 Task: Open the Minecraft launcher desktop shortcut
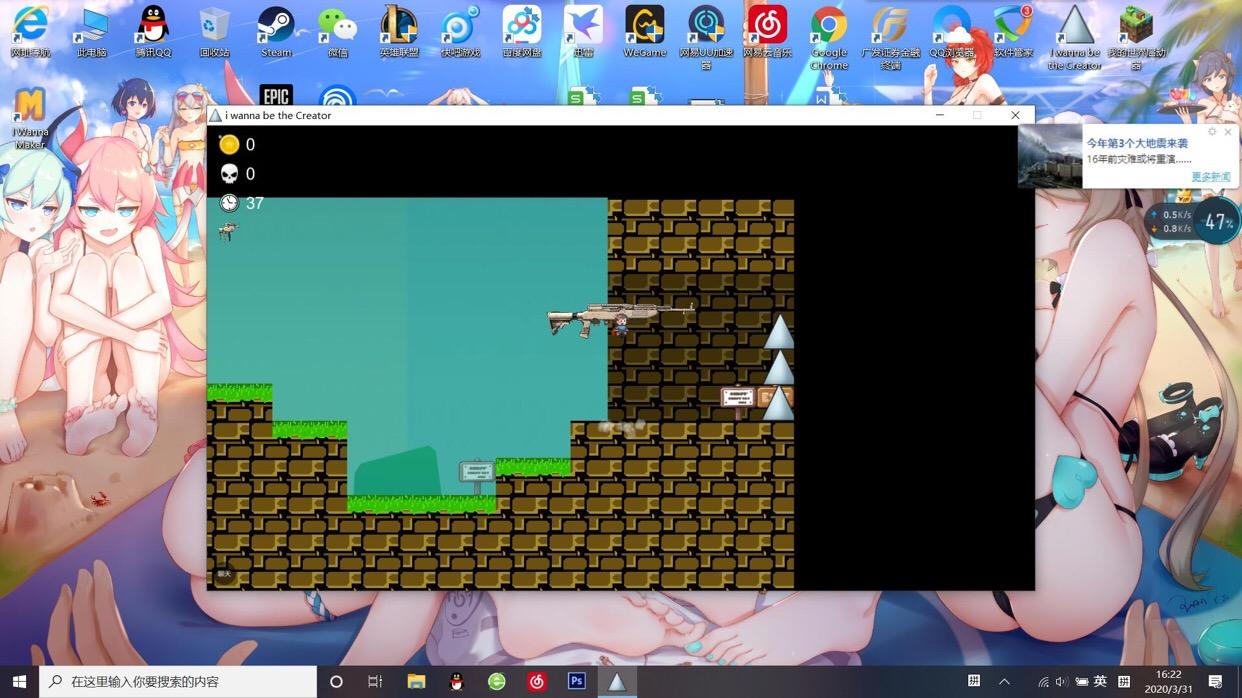1136,37
